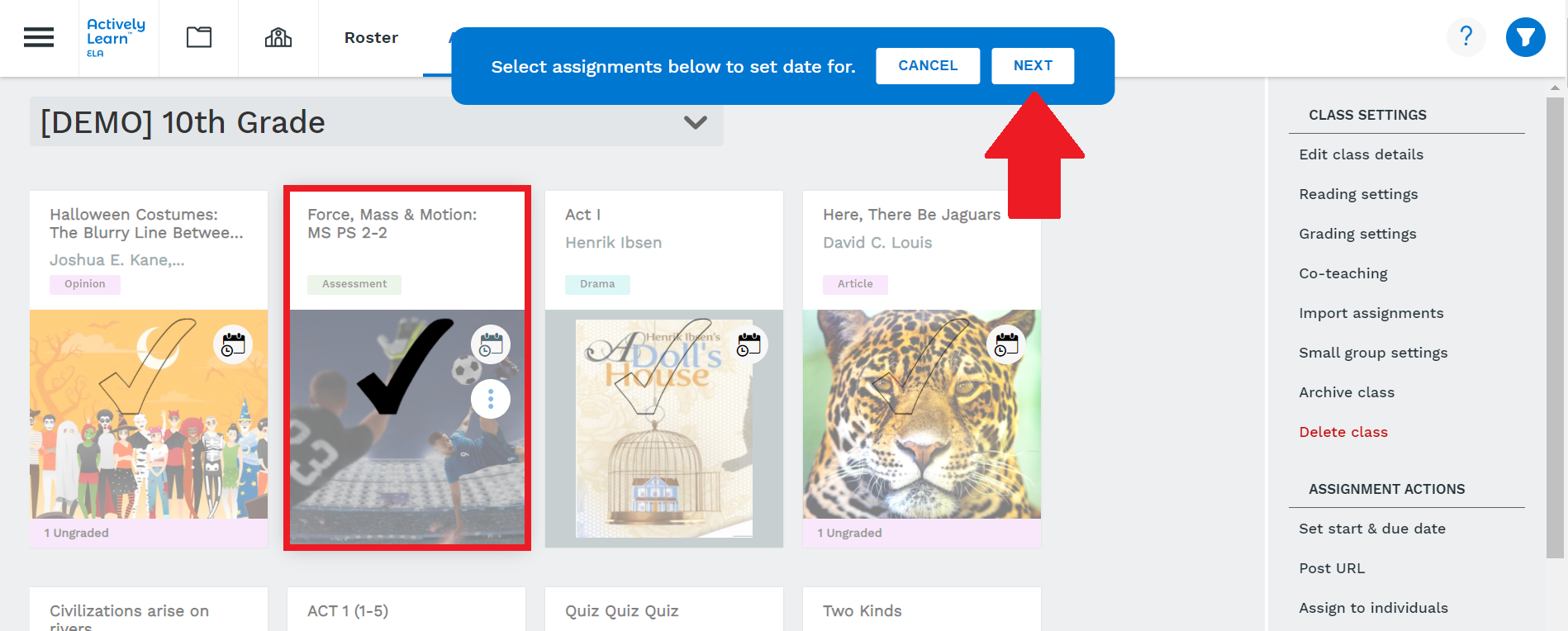
Task: Cancel the assignment date selection
Action: [928, 66]
